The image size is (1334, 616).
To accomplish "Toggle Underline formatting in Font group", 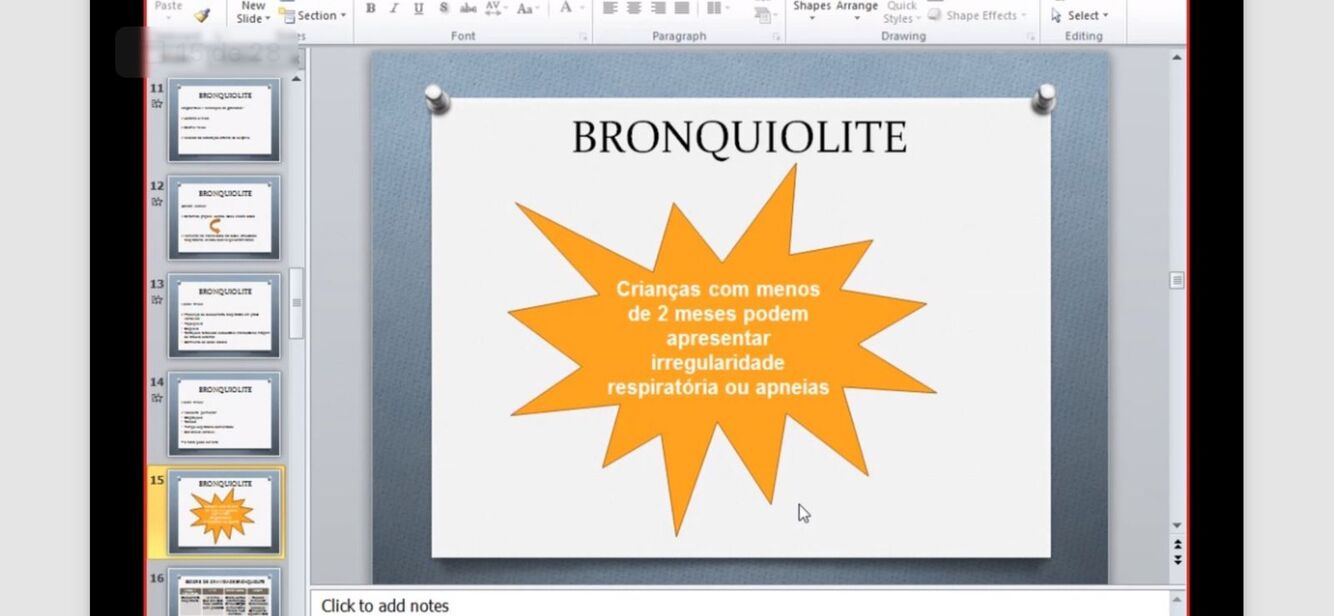I will click(x=418, y=8).
